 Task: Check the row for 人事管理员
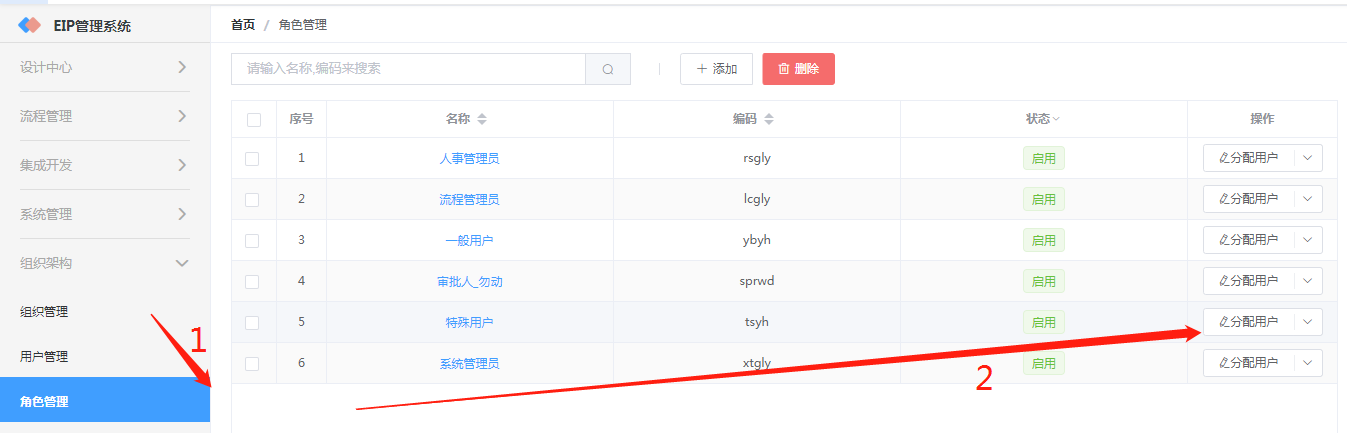point(252,158)
